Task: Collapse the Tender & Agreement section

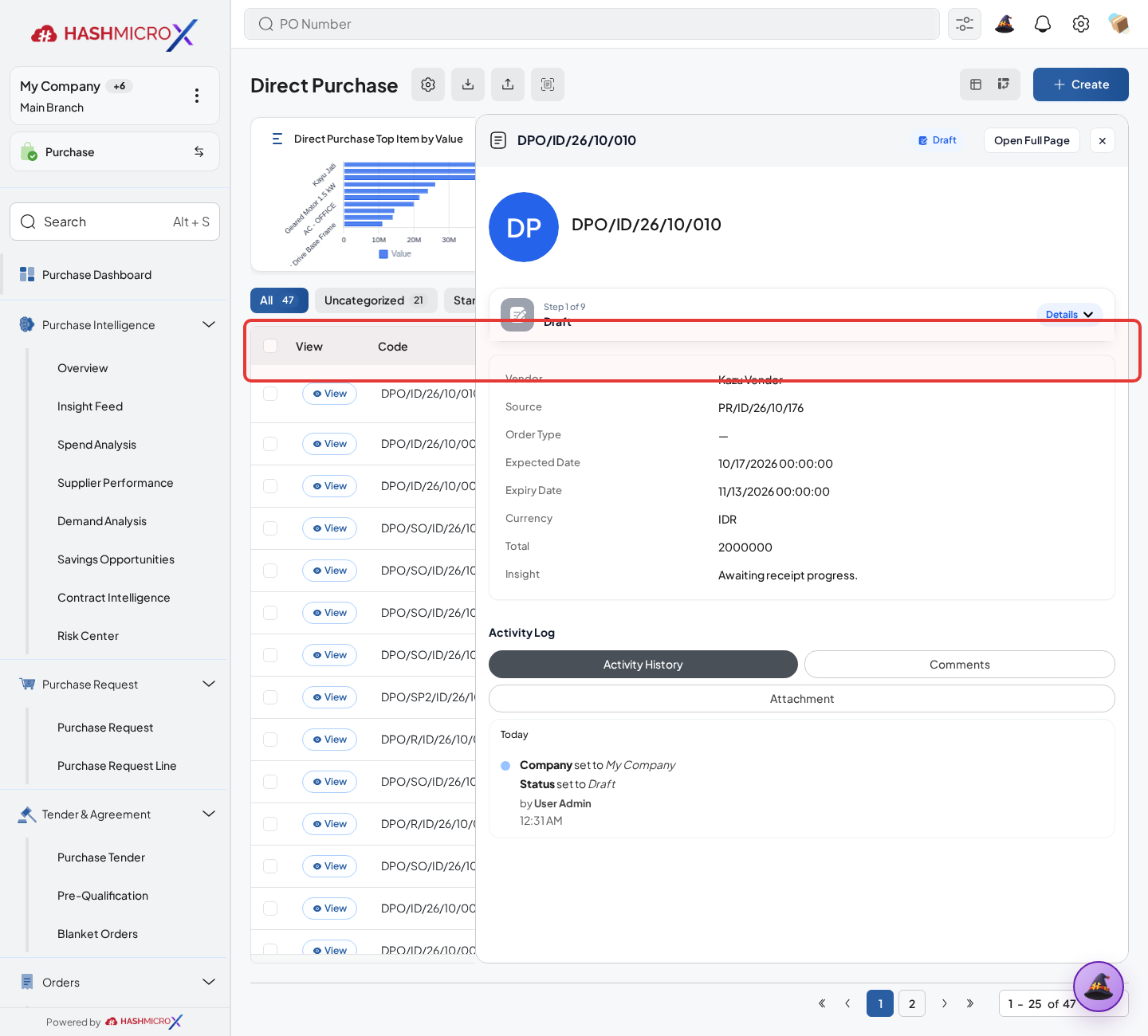Action: 209,814
